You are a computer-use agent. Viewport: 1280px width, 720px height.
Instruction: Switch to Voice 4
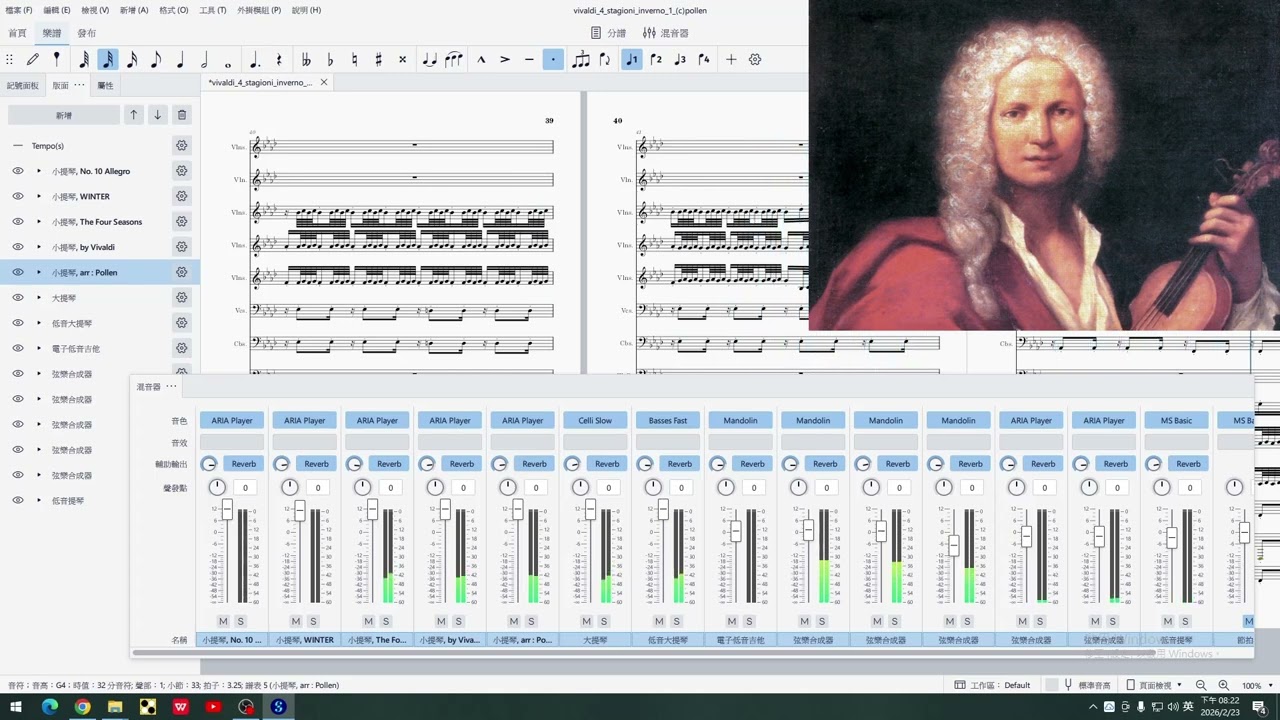point(704,60)
